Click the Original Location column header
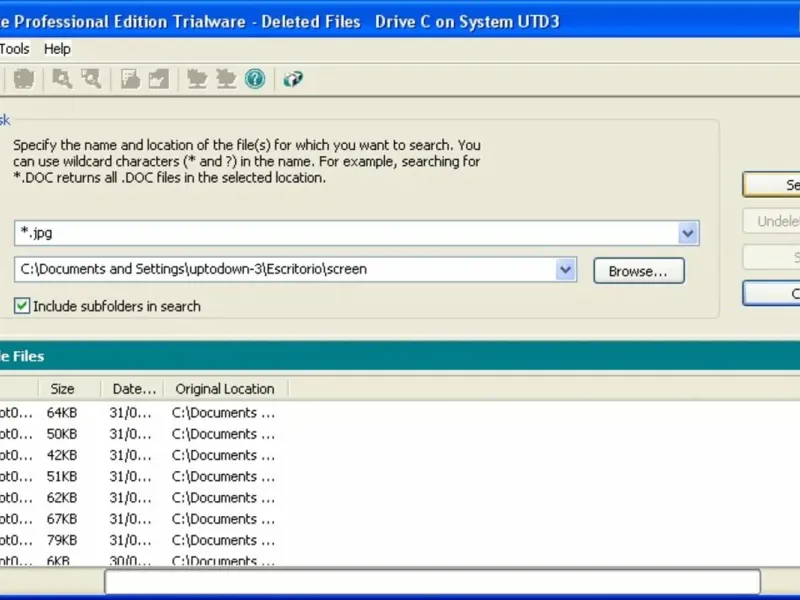Viewport: 800px width, 600px height. 226,389
